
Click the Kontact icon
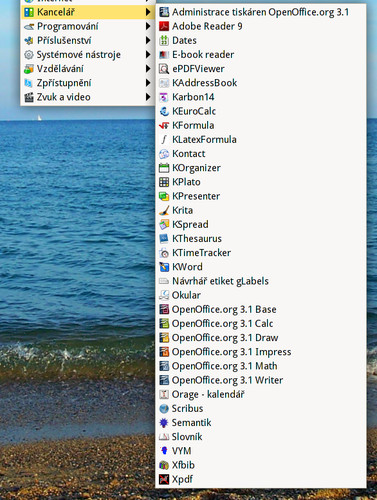tap(164, 154)
